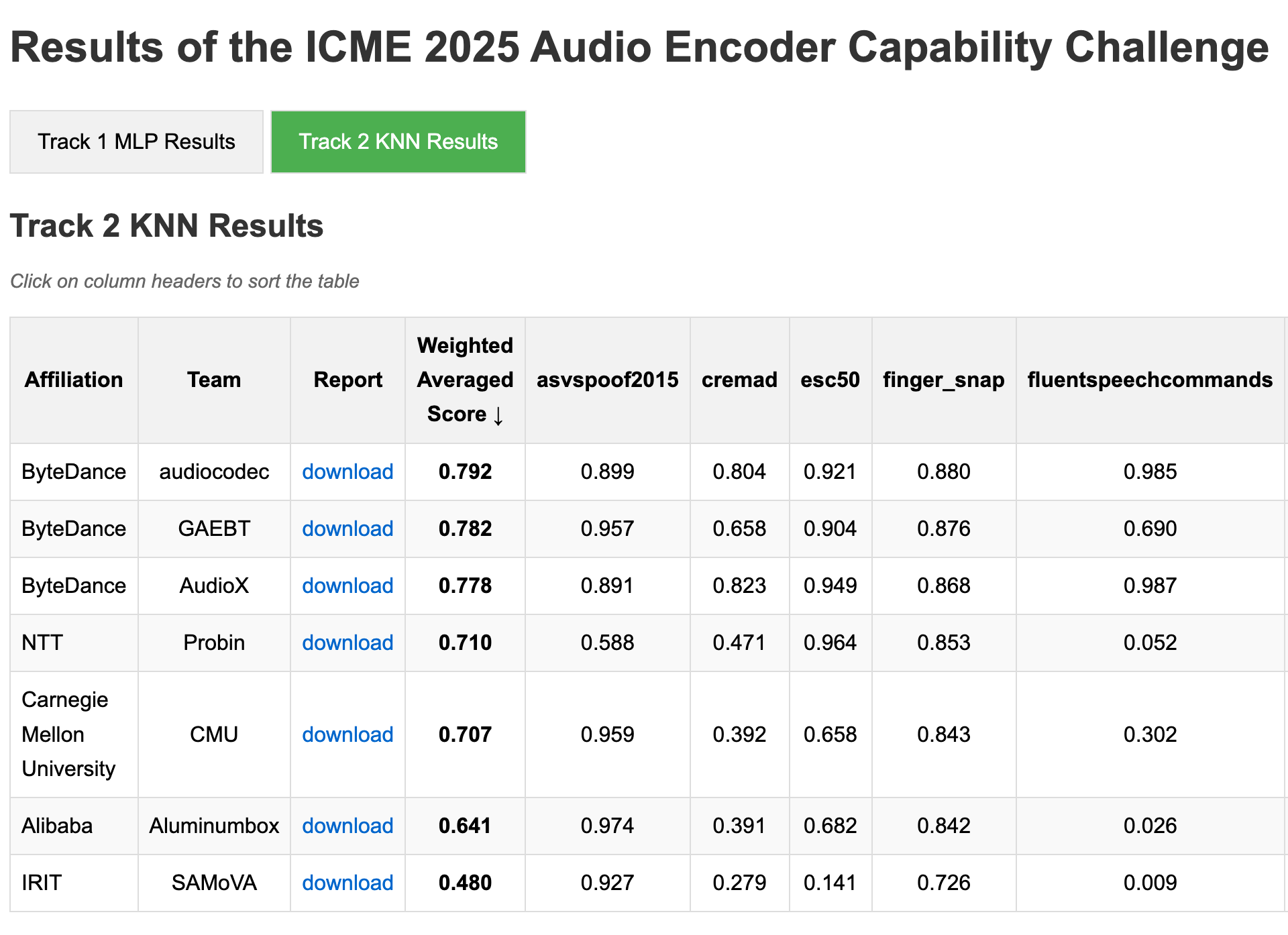Download the GAEBT team report
This screenshot has height=935, width=1288.
point(347,529)
